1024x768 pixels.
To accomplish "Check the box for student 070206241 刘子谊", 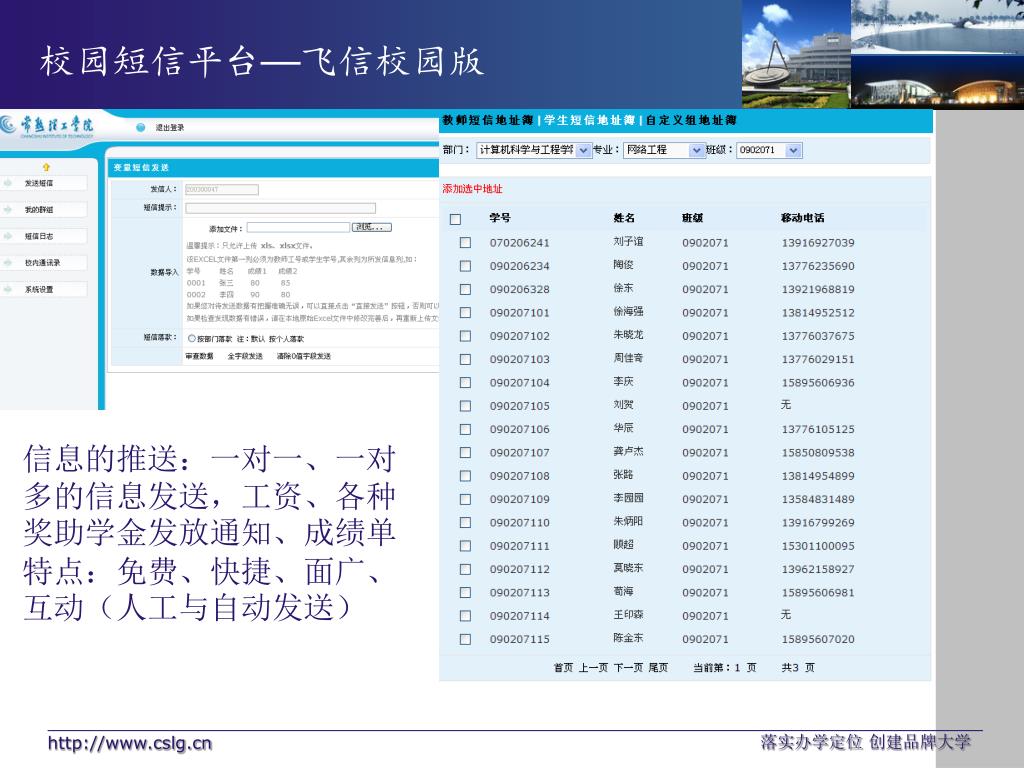I will pos(465,243).
